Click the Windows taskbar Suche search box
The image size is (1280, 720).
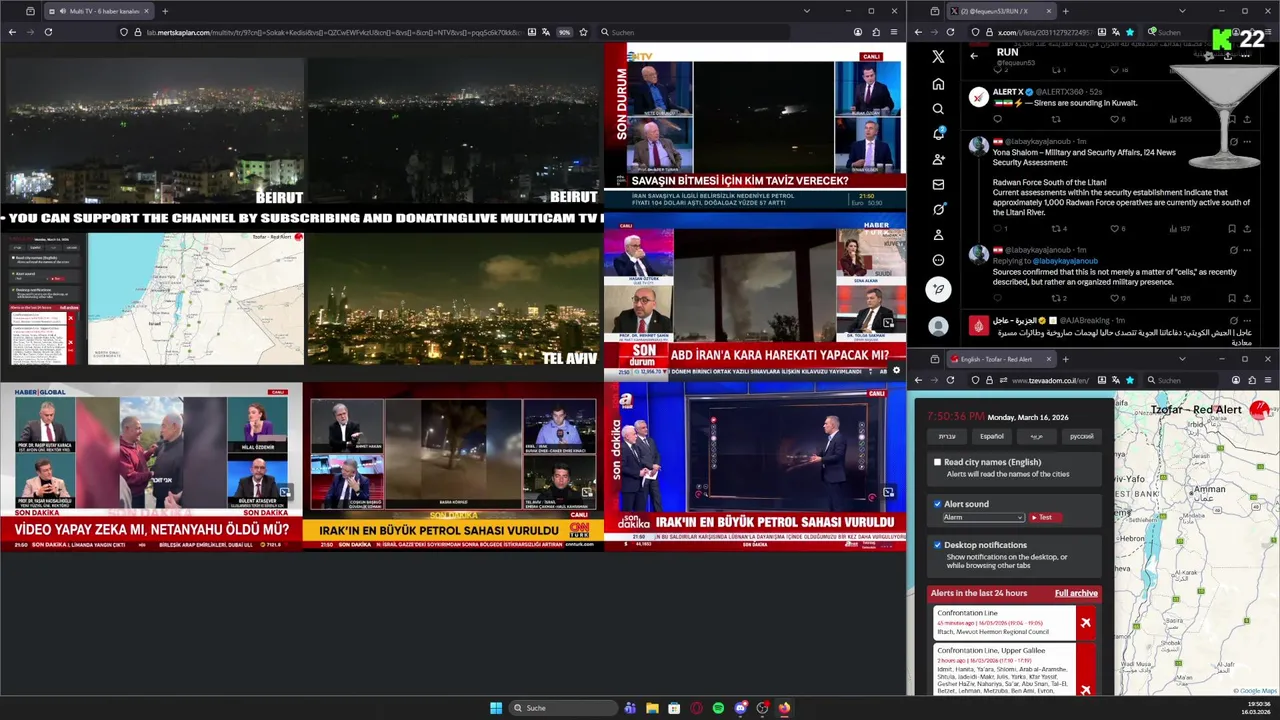pyautogui.click(x=563, y=708)
